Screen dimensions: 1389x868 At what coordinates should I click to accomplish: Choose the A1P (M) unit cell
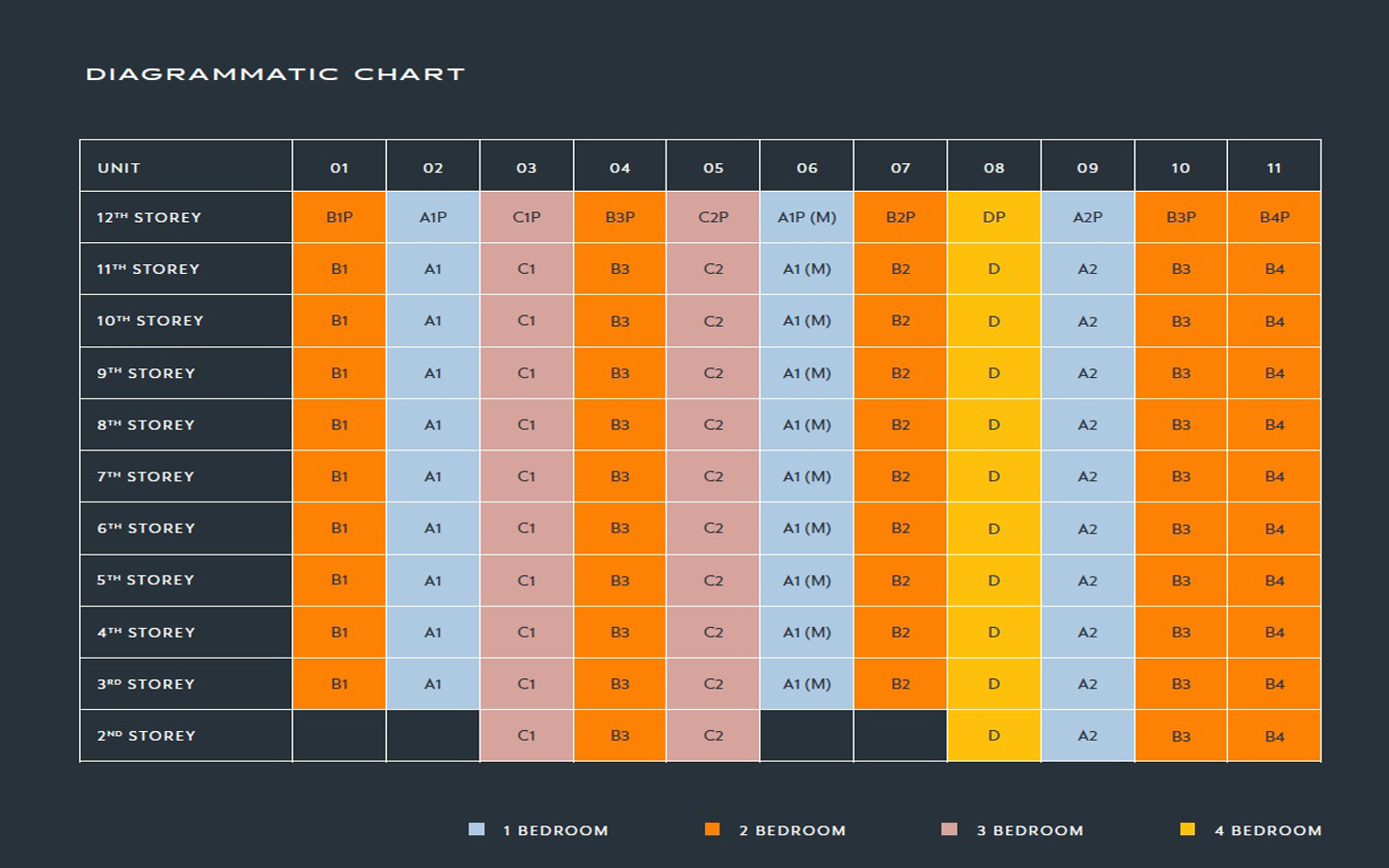click(x=806, y=217)
